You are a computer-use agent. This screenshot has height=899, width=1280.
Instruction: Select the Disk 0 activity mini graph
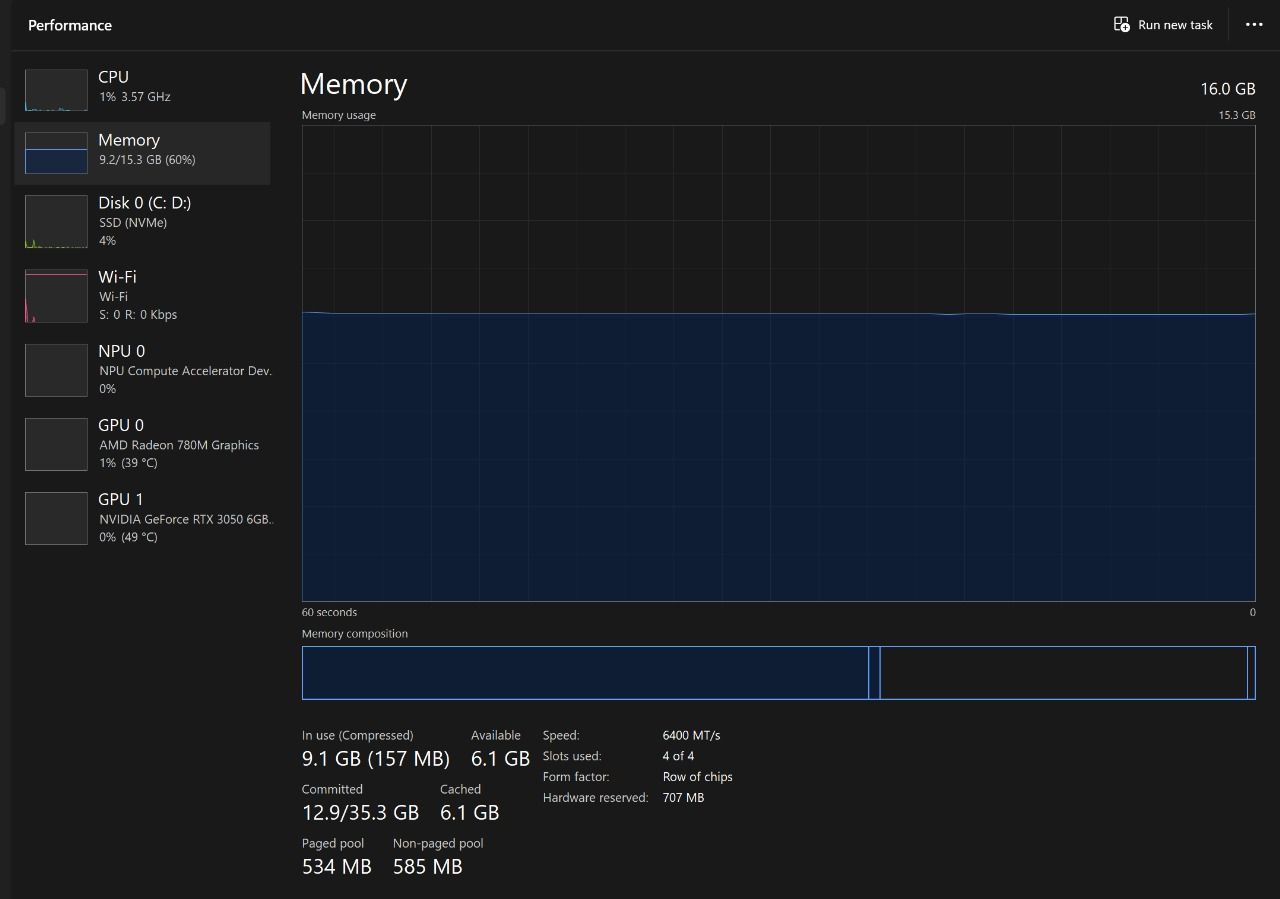[56, 222]
